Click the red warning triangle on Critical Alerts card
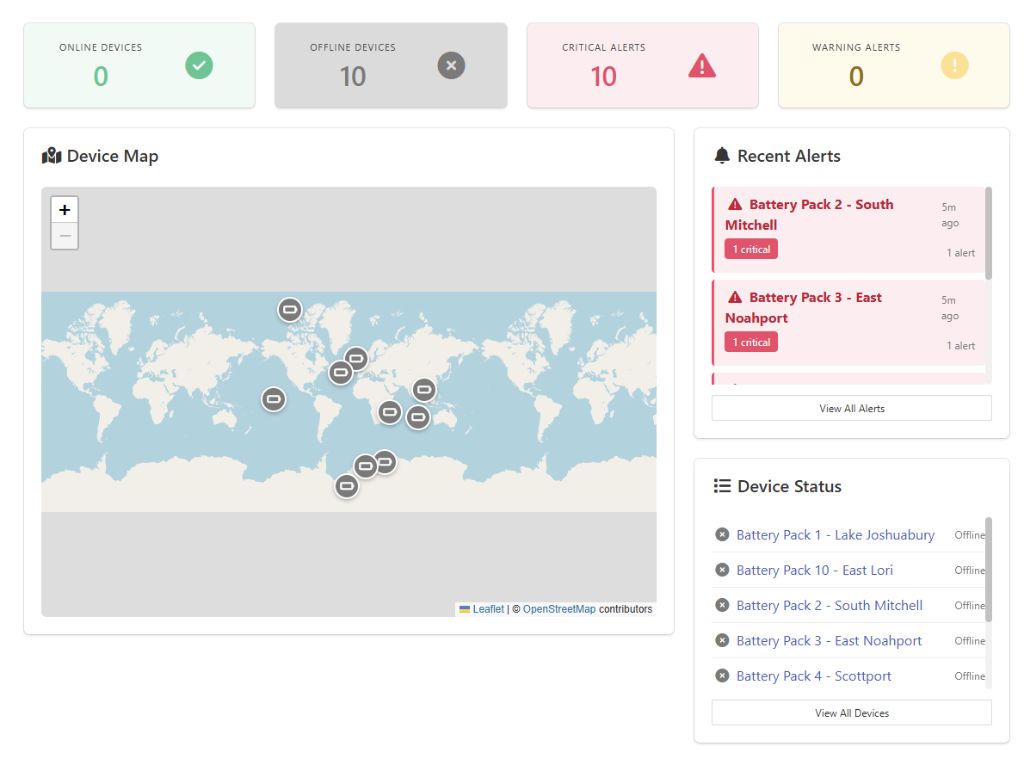The width and height of the screenshot is (1024, 772). (x=701, y=65)
